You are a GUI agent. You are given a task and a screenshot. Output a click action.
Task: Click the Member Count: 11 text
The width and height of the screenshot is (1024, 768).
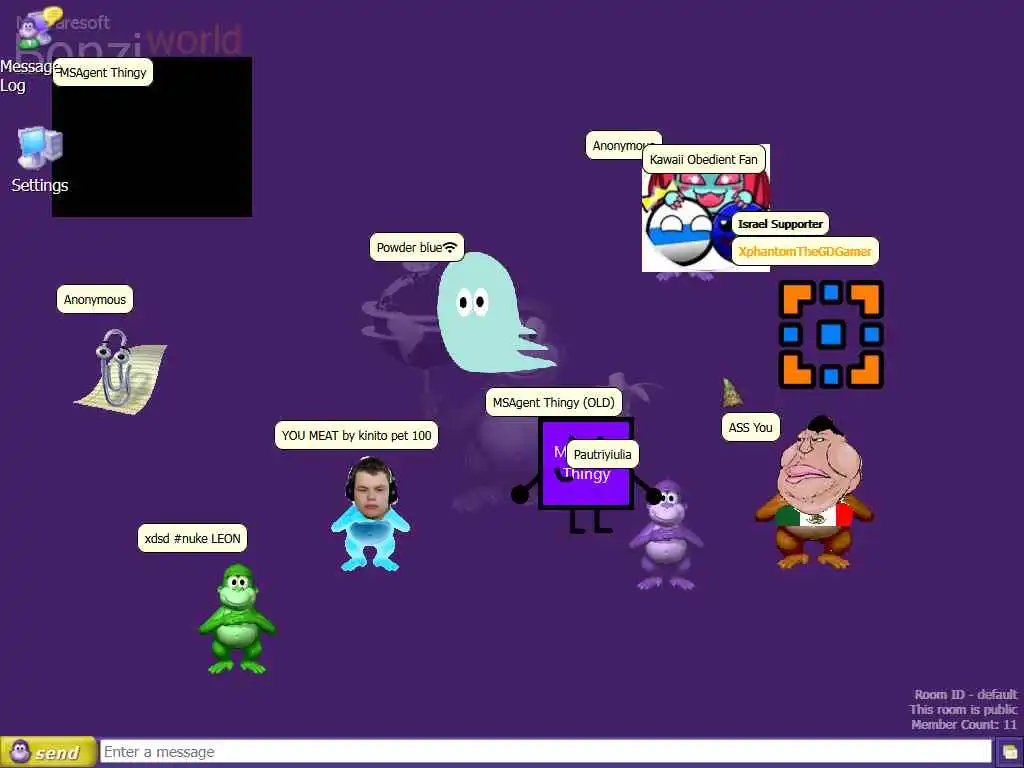pyautogui.click(x=964, y=724)
